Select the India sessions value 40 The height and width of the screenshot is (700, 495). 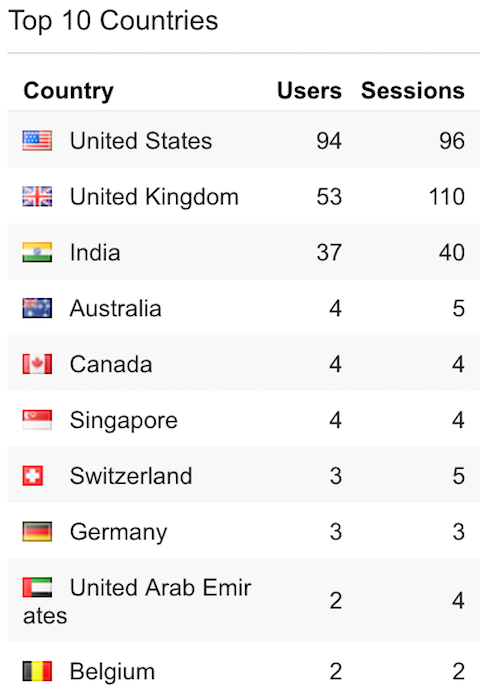coord(452,252)
